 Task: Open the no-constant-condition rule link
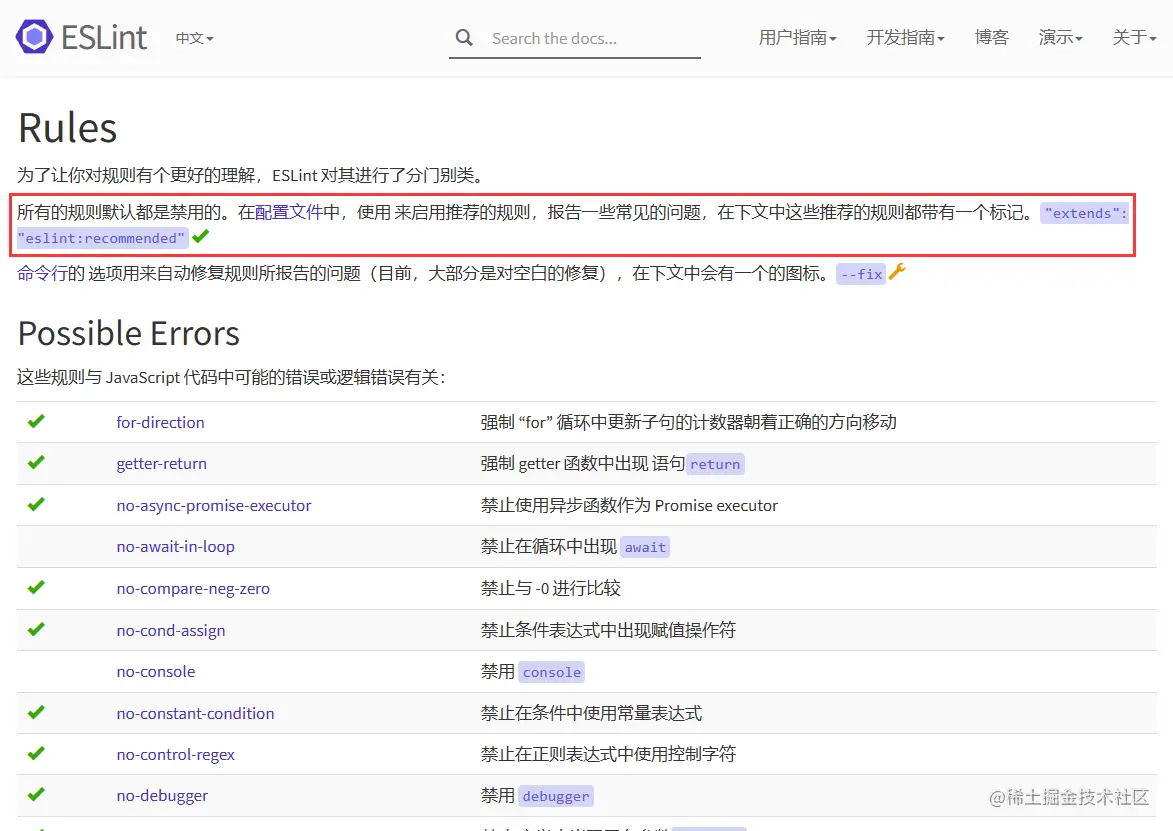195,714
